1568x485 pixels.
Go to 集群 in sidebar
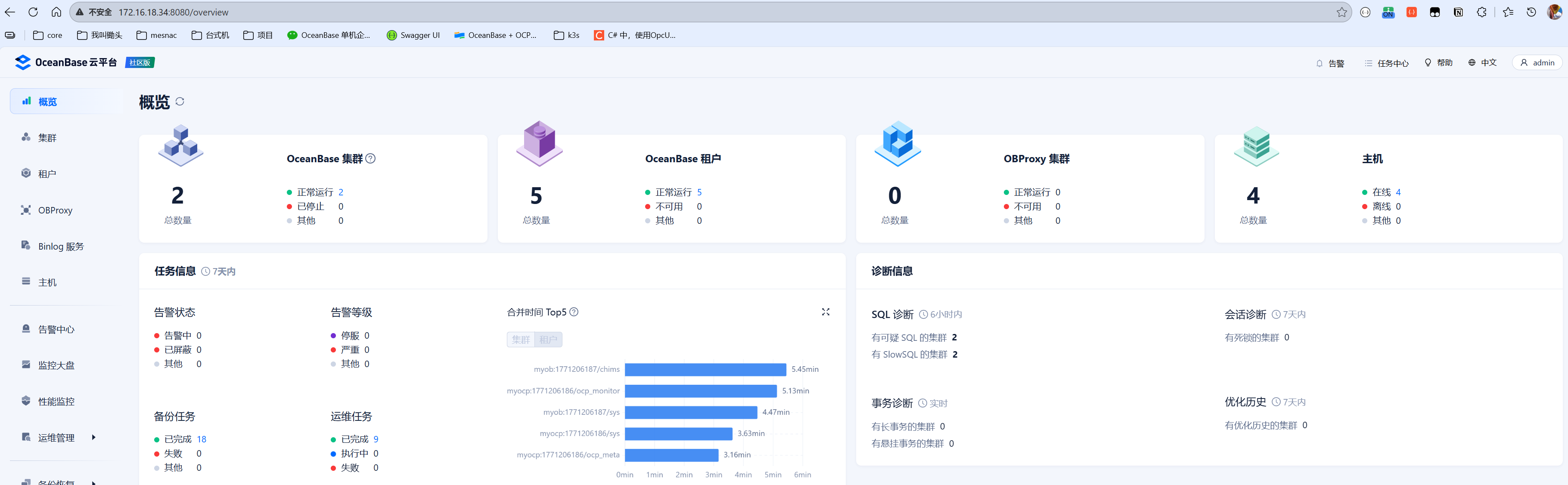47,138
